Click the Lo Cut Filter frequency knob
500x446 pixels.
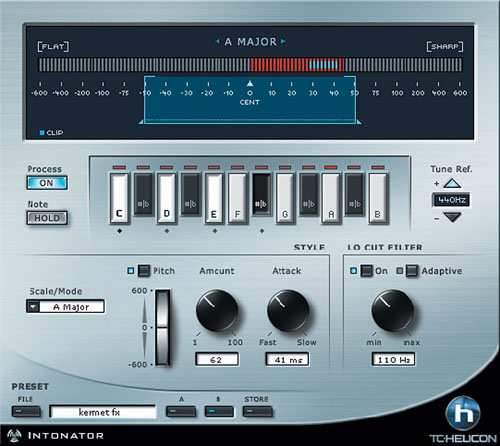(x=393, y=311)
